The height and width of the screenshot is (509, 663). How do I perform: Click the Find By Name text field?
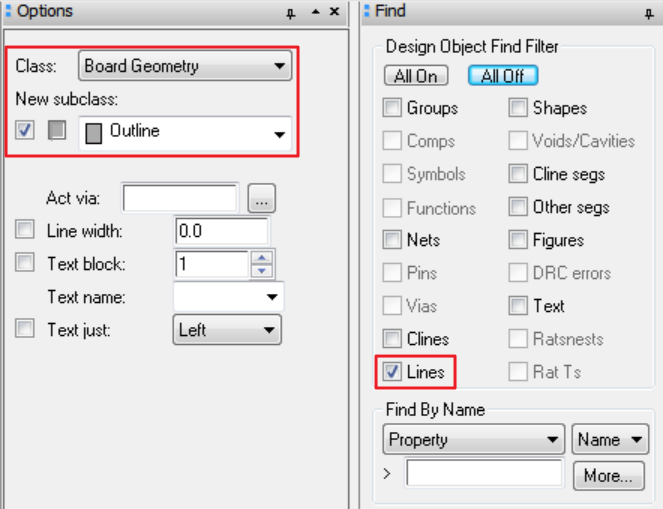click(484, 473)
